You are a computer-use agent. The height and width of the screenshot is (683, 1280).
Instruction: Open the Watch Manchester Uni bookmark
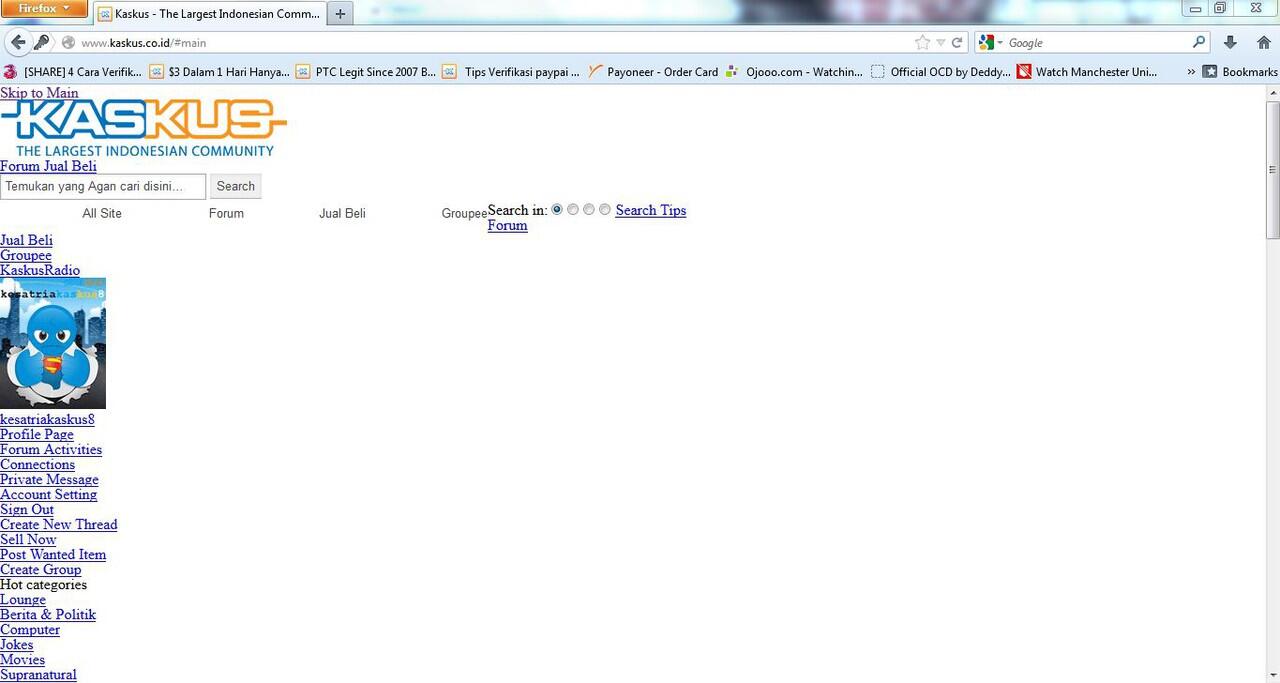point(1087,72)
